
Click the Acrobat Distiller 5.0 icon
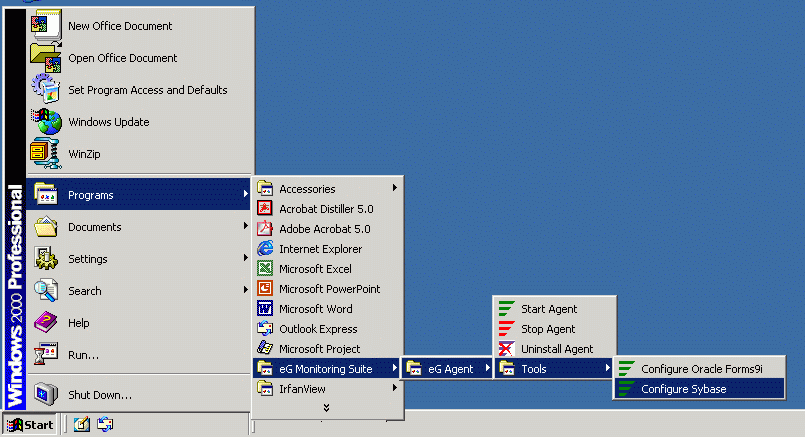coord(265,208)
